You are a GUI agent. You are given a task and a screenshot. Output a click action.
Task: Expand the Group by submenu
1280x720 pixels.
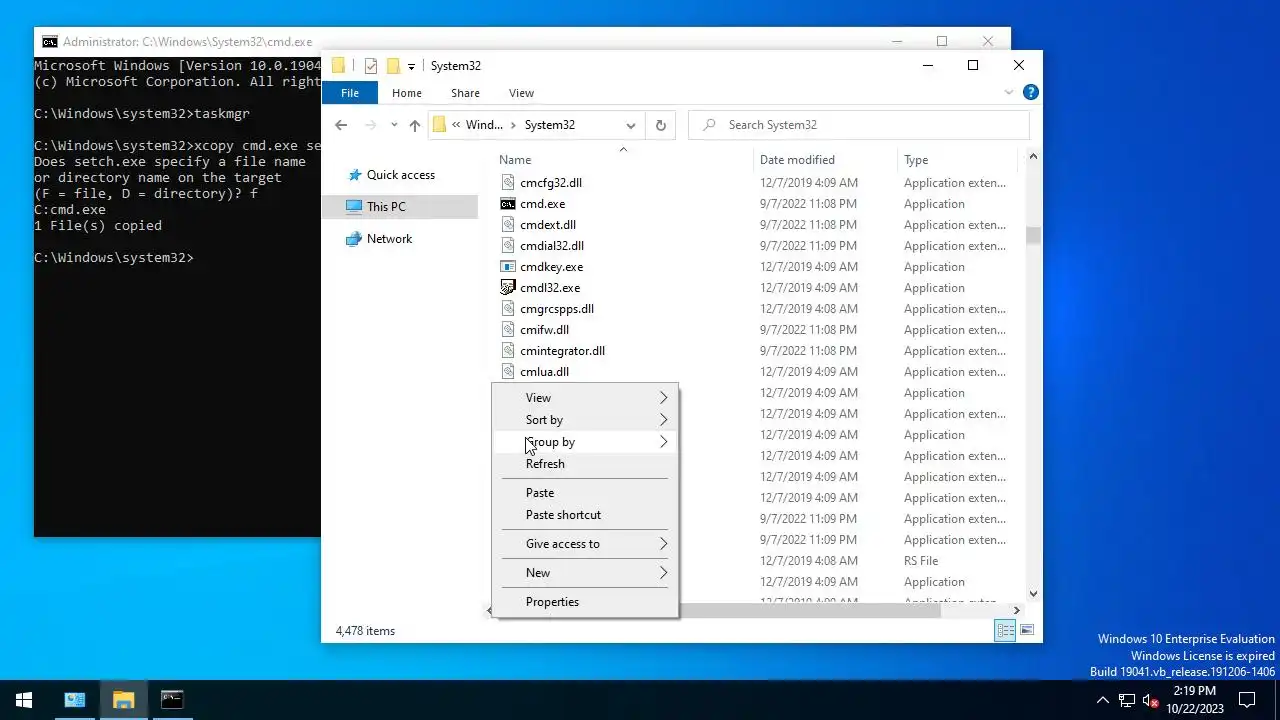[663, 442]
